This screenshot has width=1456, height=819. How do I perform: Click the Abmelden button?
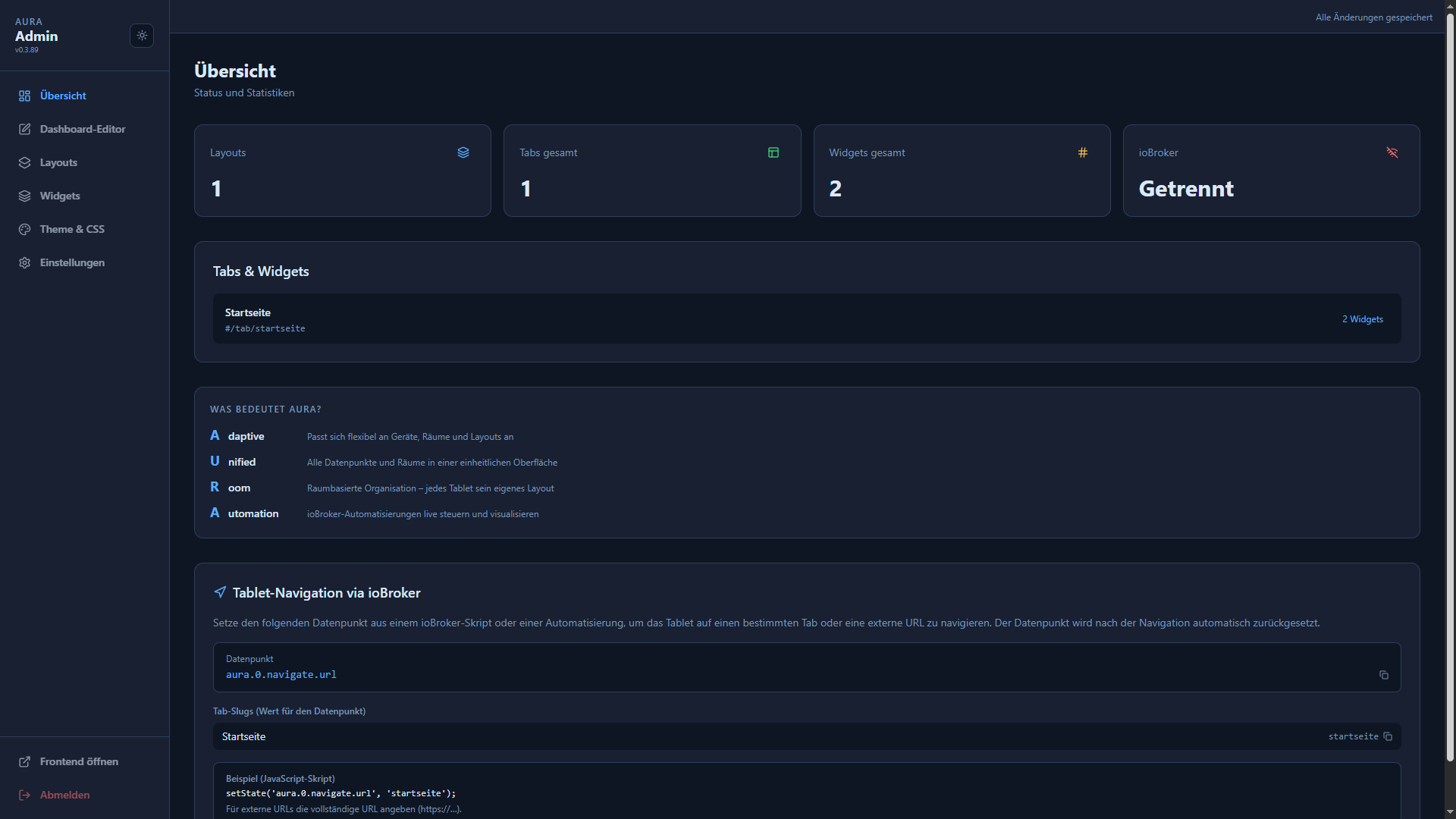tap(64, 795)
